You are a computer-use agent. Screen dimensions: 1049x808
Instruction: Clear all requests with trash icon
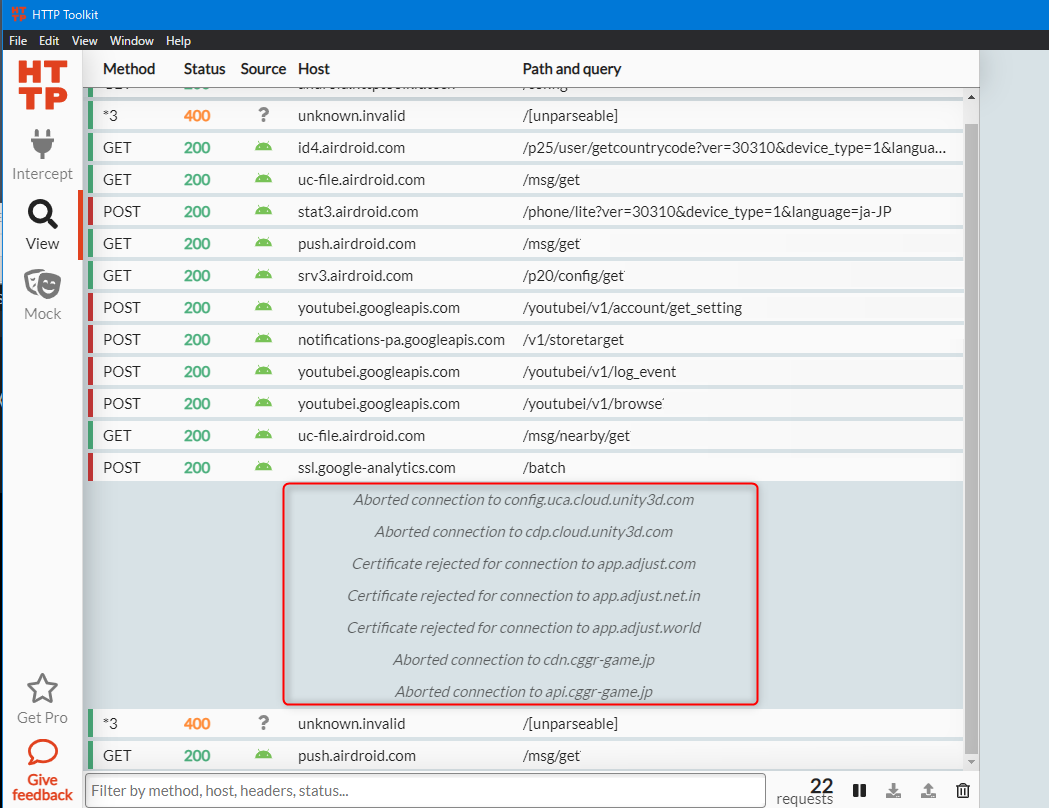(962, 790)
